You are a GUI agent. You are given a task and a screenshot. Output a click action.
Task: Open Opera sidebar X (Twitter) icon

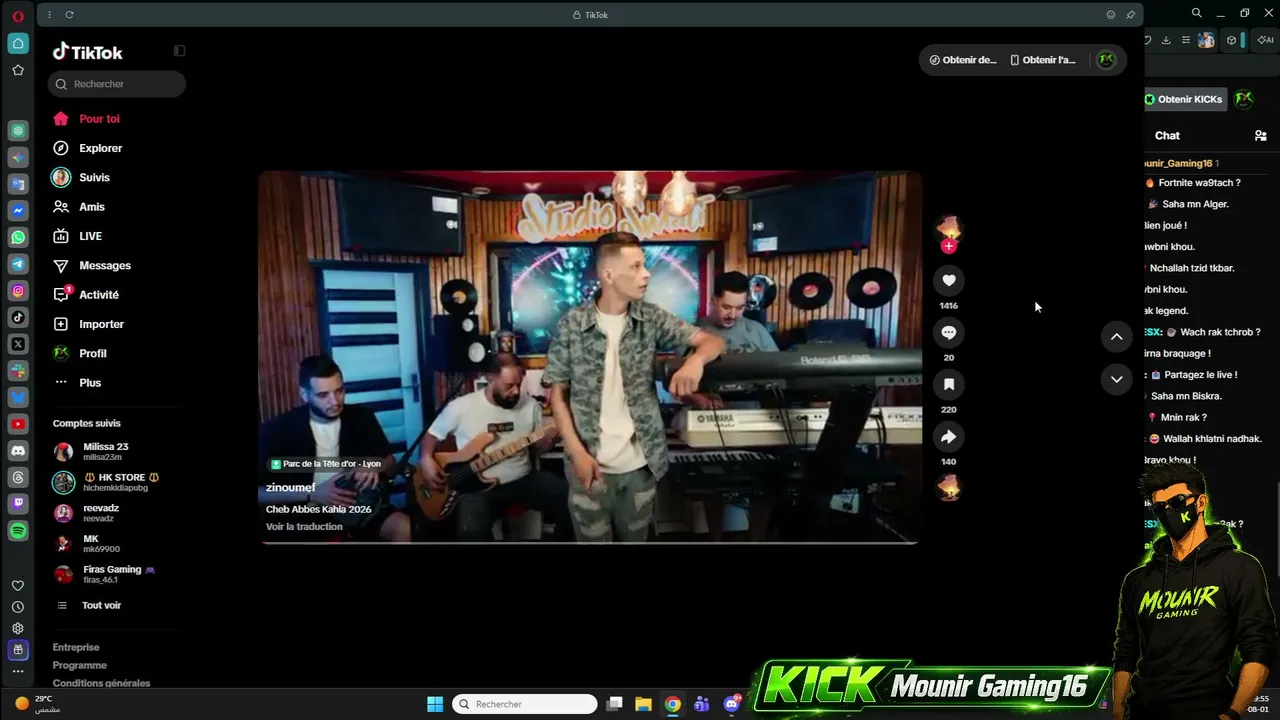click(18, 344)
